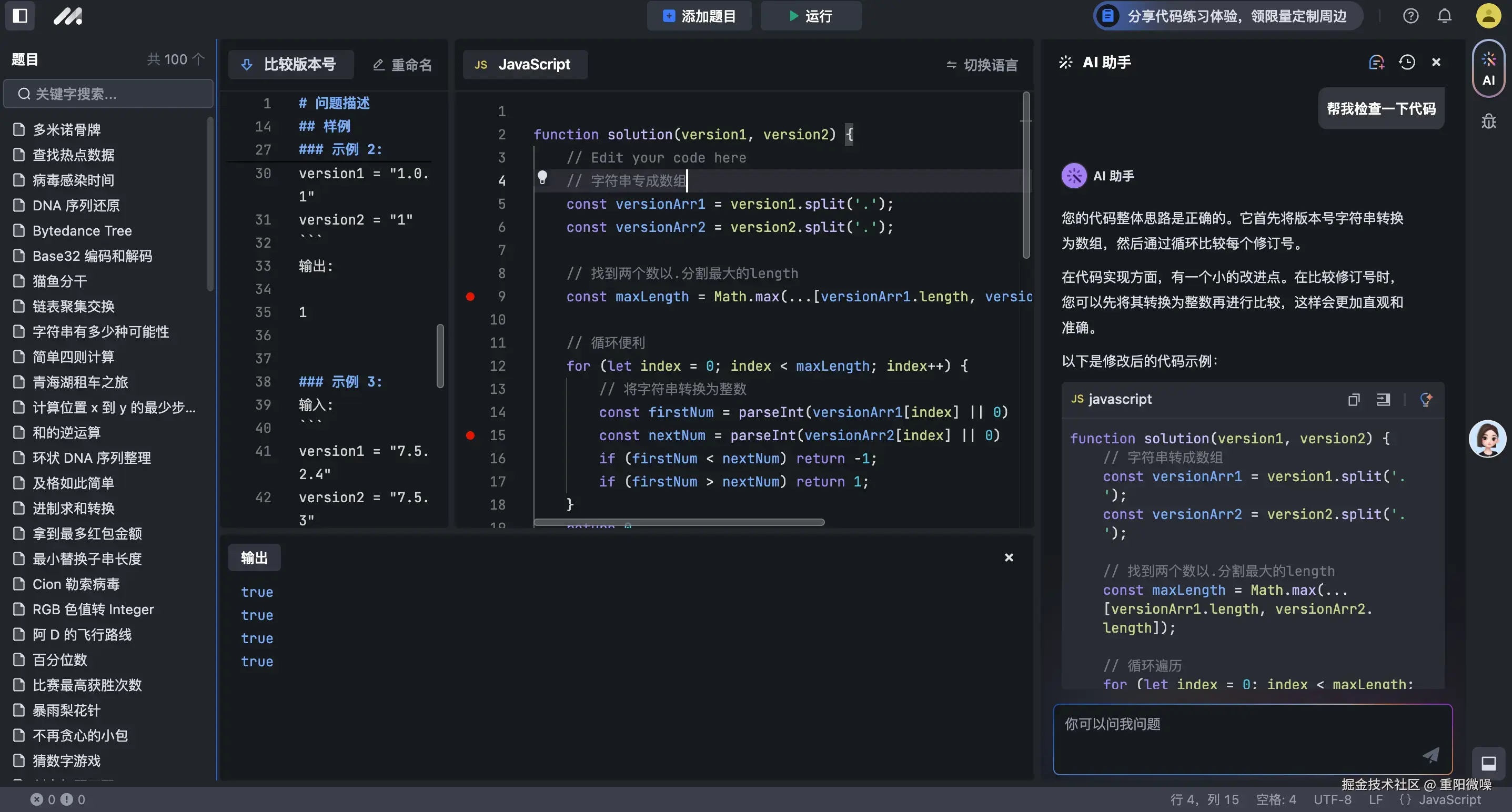Switch to the 输出 output tab
Image resolution: width=1512 pixels, height=812 pixels.
pos(254,557)
